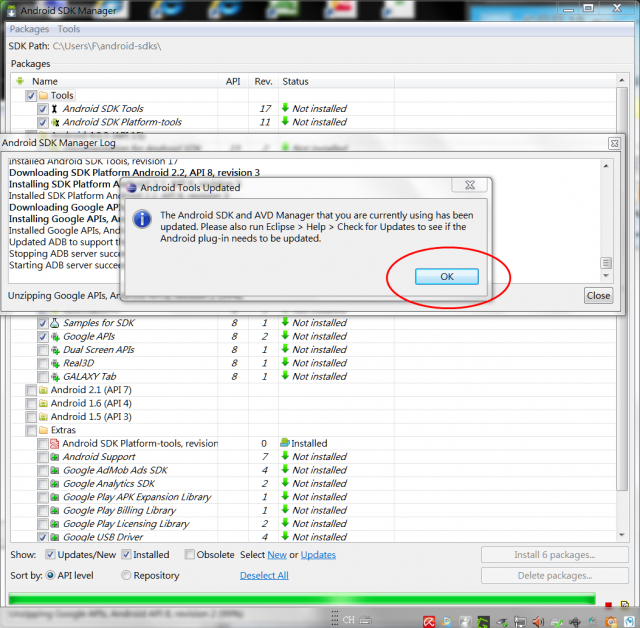This screenshot has height=628, width=640.
Task: Click the Extras folder icon
Action: click(x=43, y=430)
